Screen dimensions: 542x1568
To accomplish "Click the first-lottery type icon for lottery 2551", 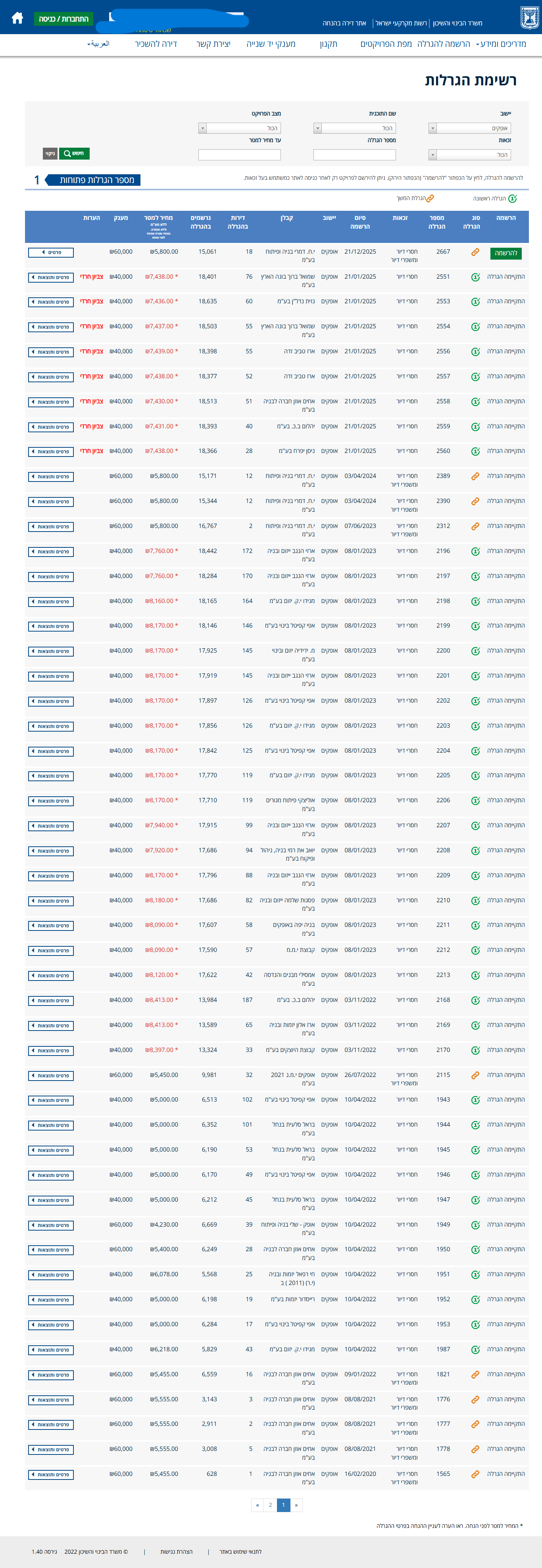I will [x=475, y=277].
